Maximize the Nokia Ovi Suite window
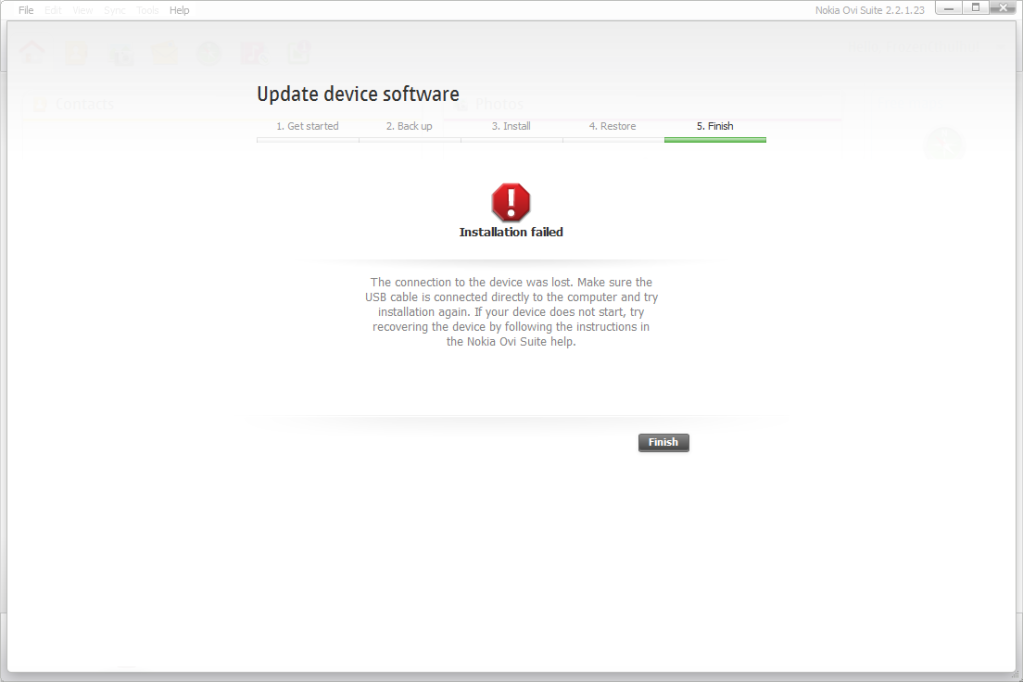The height and width of the screenshot is (682, 1023). 975,8
